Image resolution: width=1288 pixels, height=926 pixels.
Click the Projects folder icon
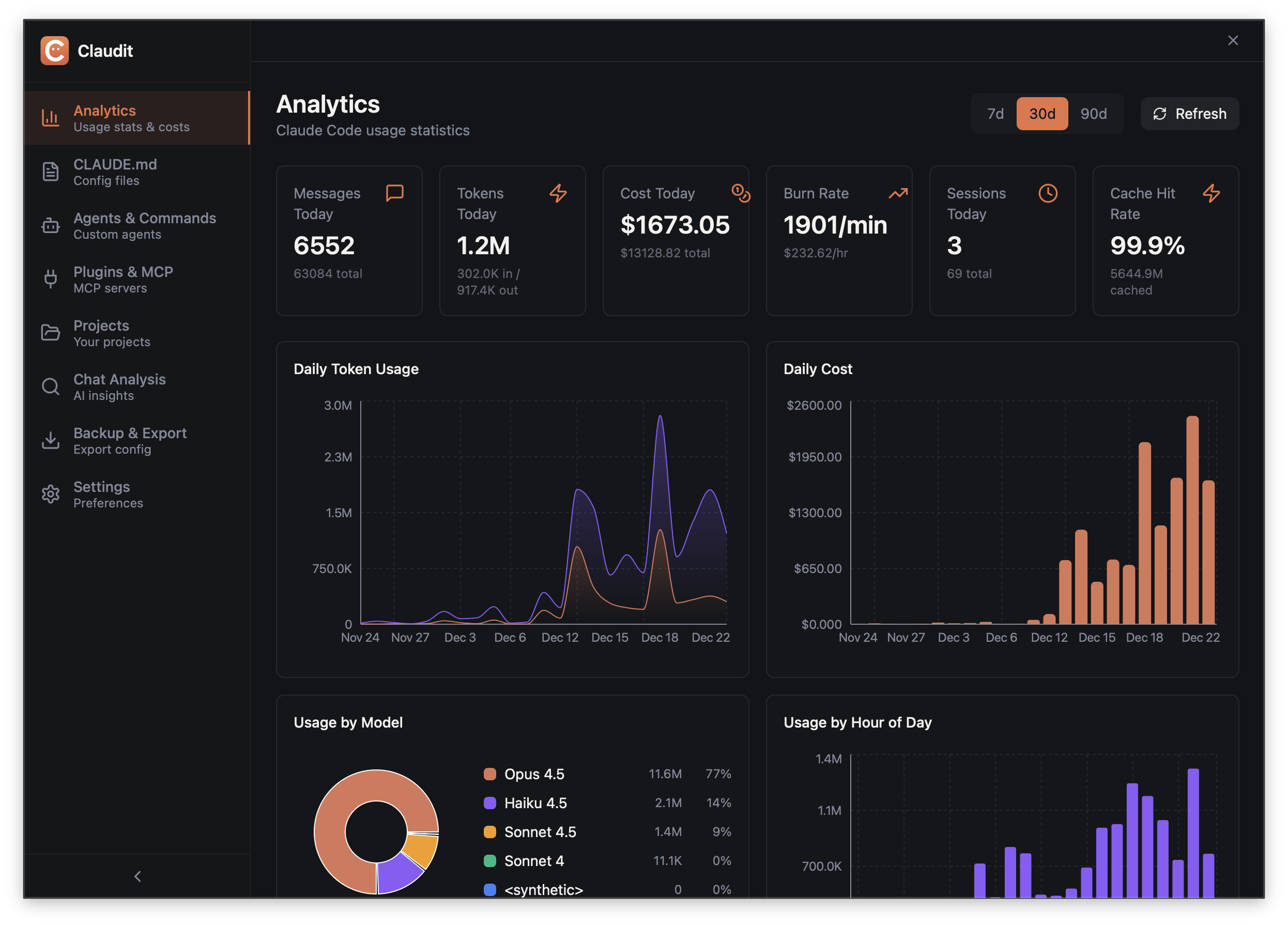pos(51,333)
